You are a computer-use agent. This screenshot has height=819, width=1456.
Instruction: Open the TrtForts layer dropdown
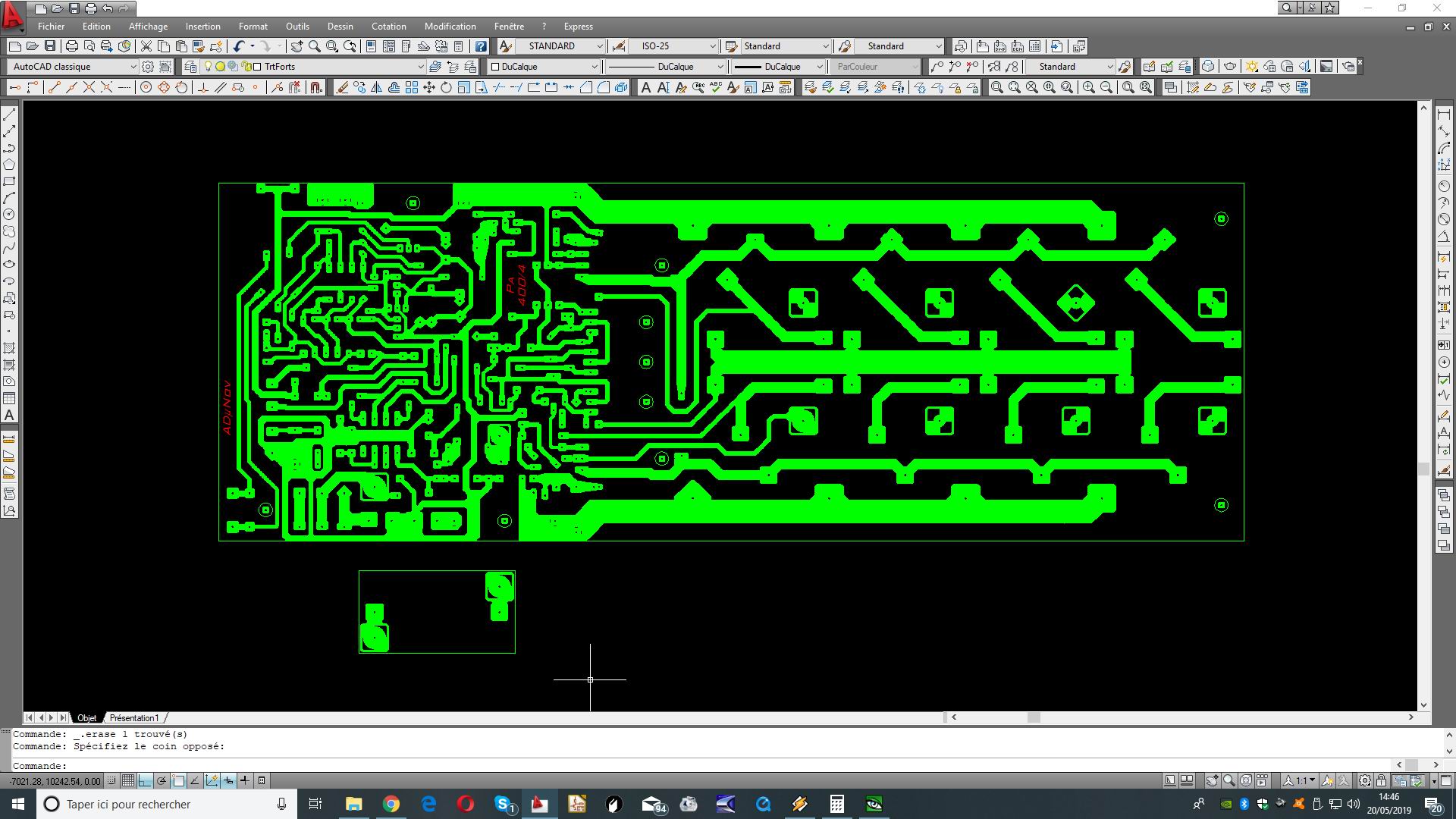[420, 67]
